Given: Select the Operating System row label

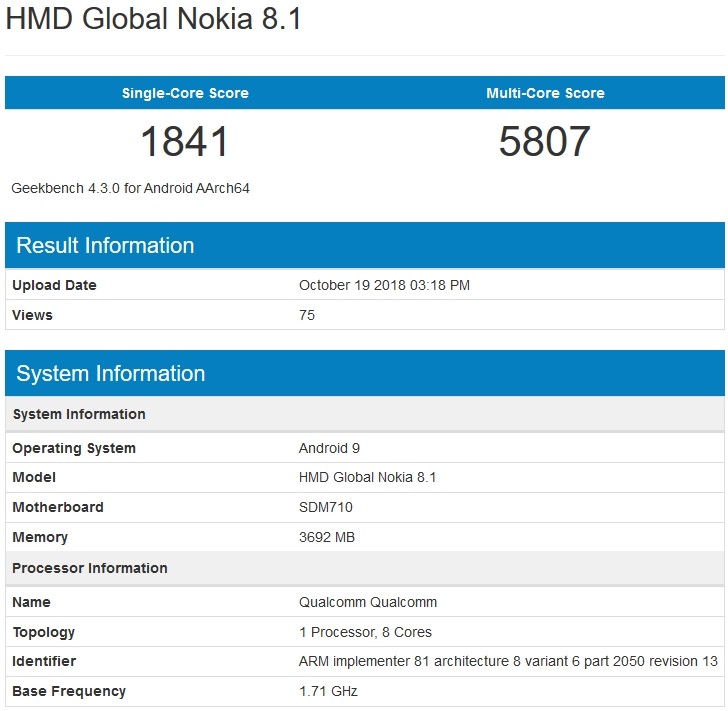Looking at the screenshot, I should 74,448.
